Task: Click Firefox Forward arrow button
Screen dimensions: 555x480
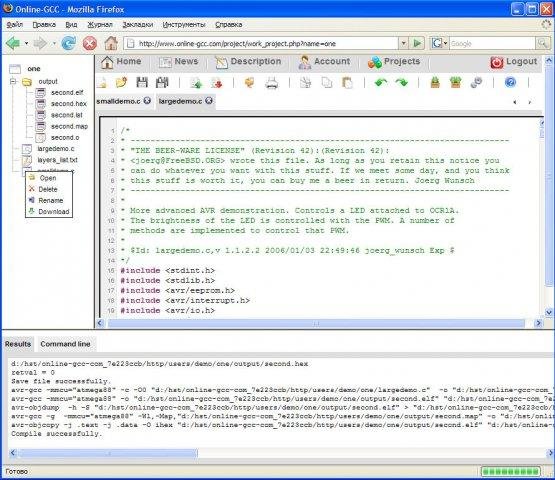Action: point(40,44)
